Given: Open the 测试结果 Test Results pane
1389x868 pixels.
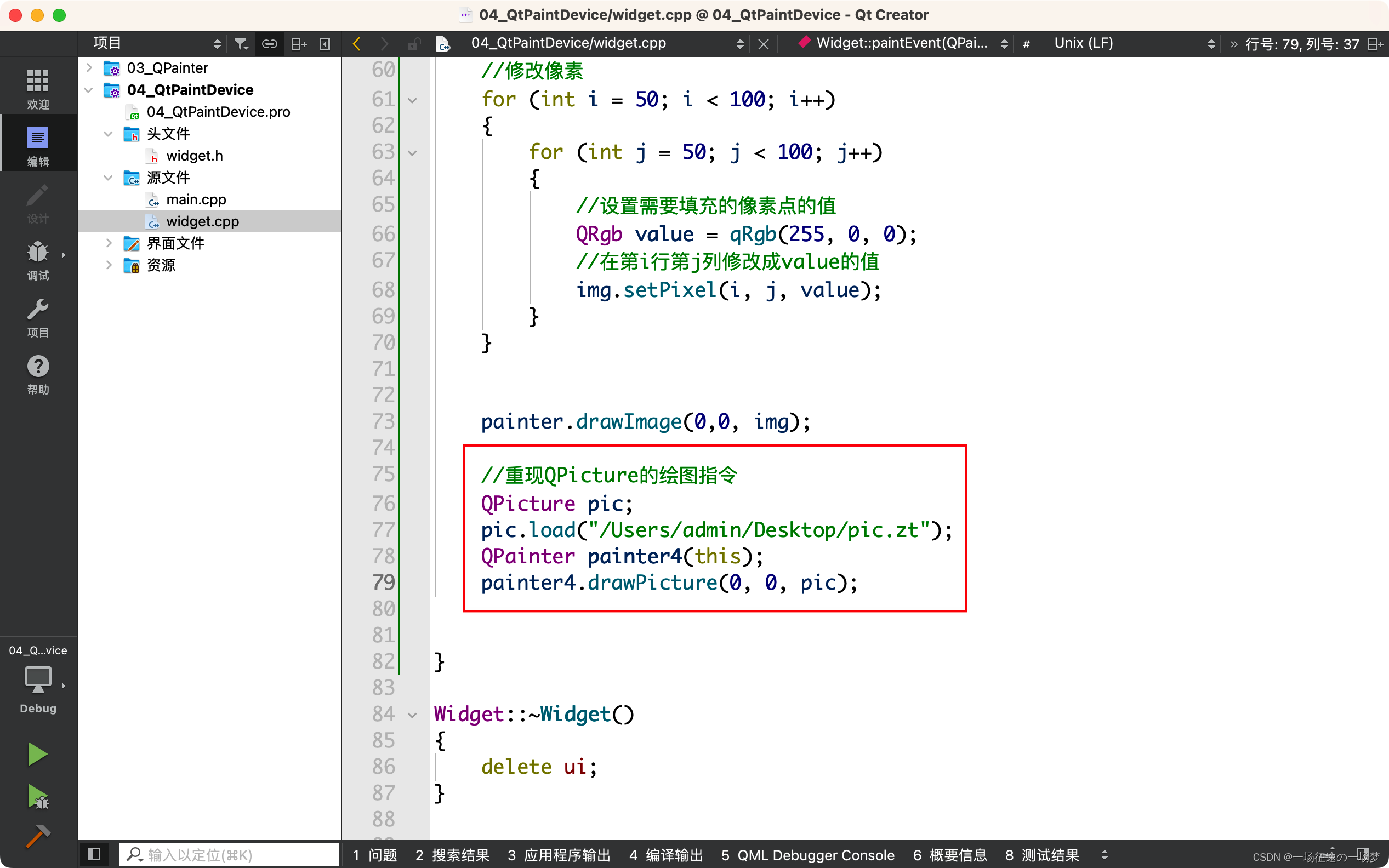Looking at the screenshot, I should coord(1042,855).
